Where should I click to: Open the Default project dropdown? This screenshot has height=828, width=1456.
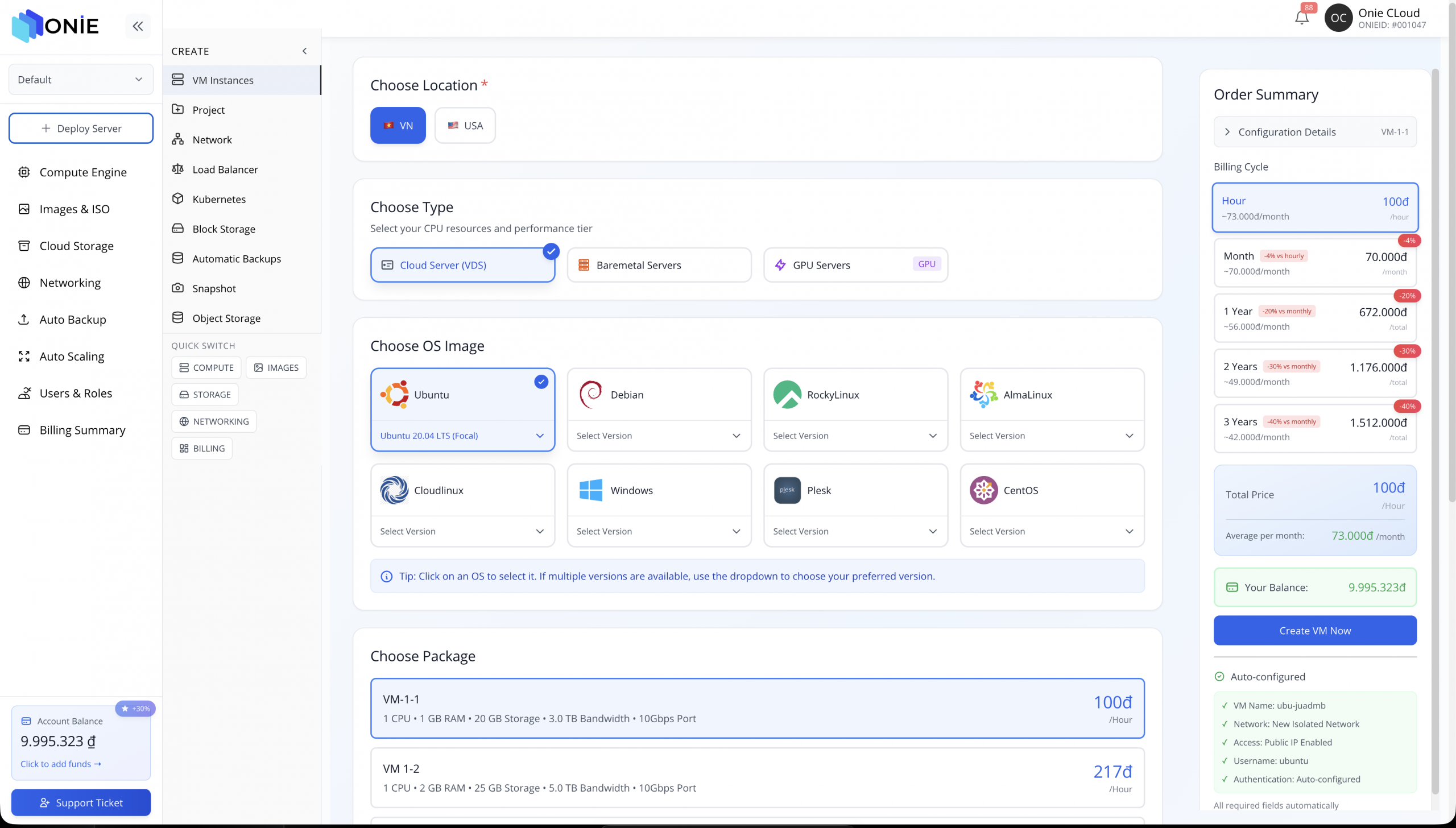pos(81,80)
